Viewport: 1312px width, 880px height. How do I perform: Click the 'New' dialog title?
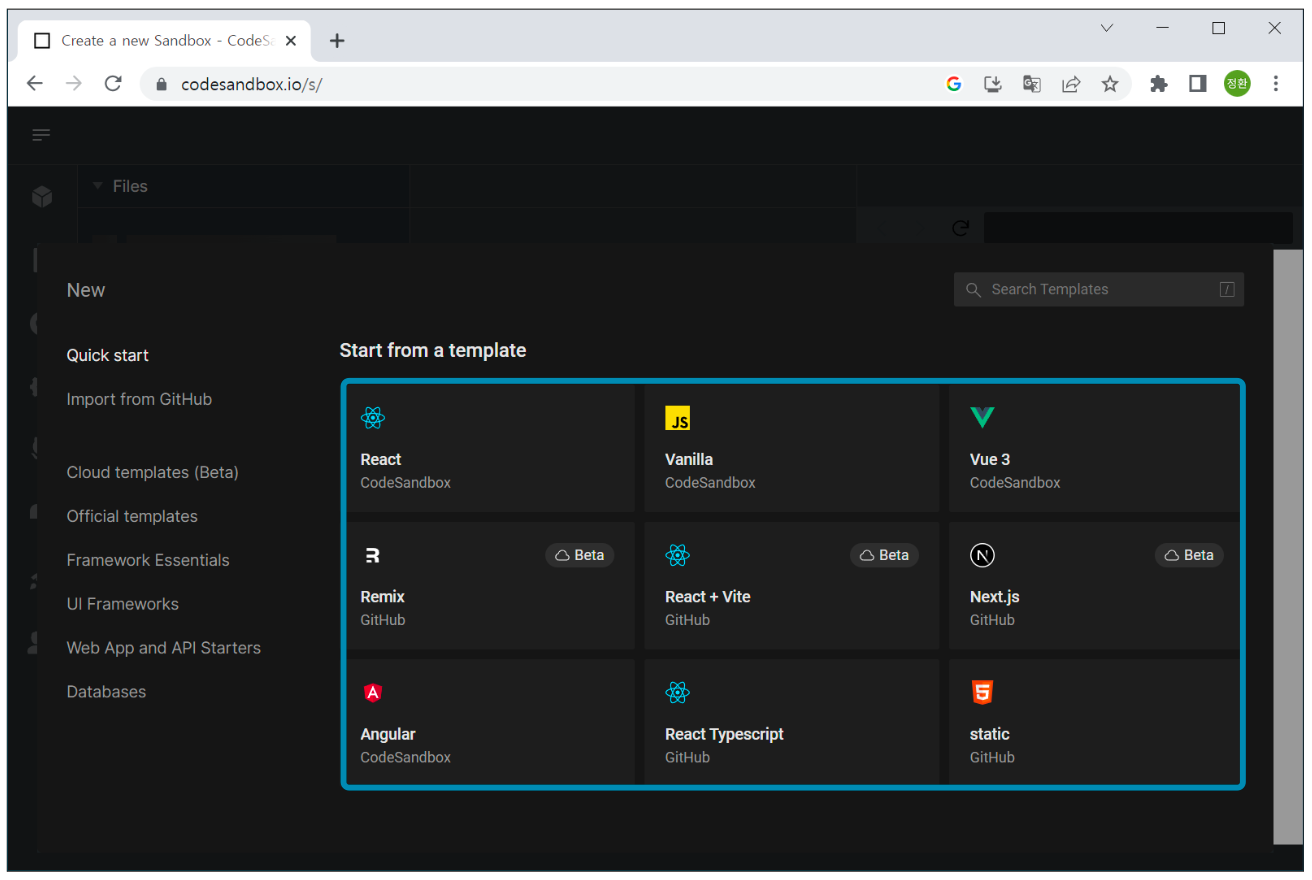(x=86, y=290)
